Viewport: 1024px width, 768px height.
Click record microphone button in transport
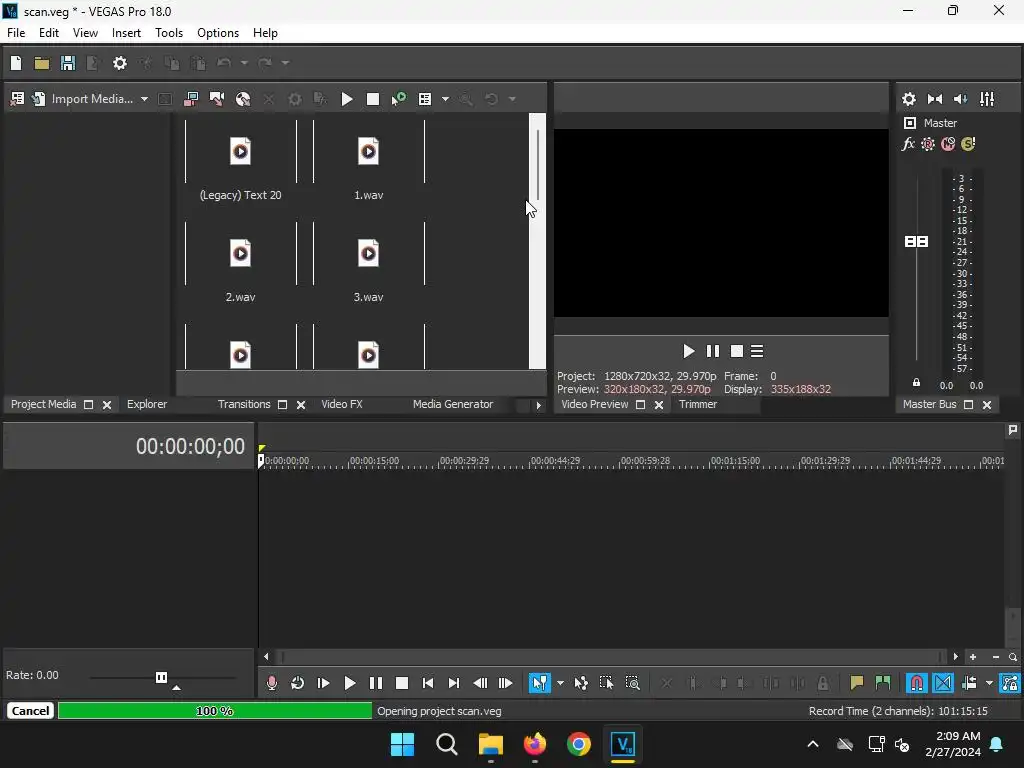[x=272, y=683]
